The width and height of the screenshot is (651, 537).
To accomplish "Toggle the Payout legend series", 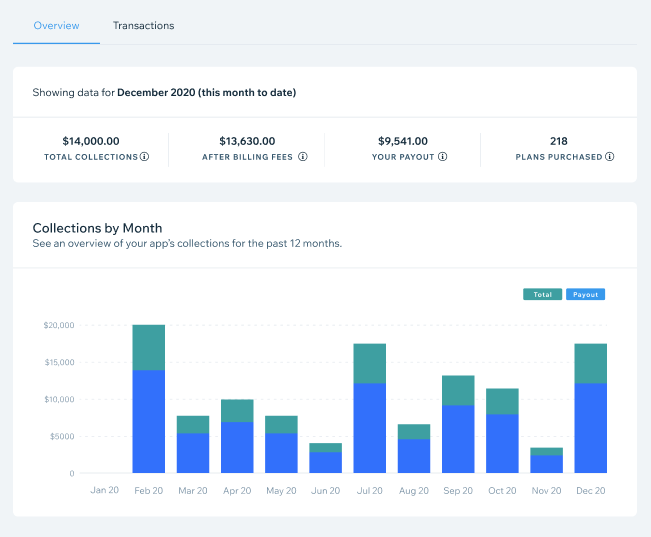I will point(585,295).
